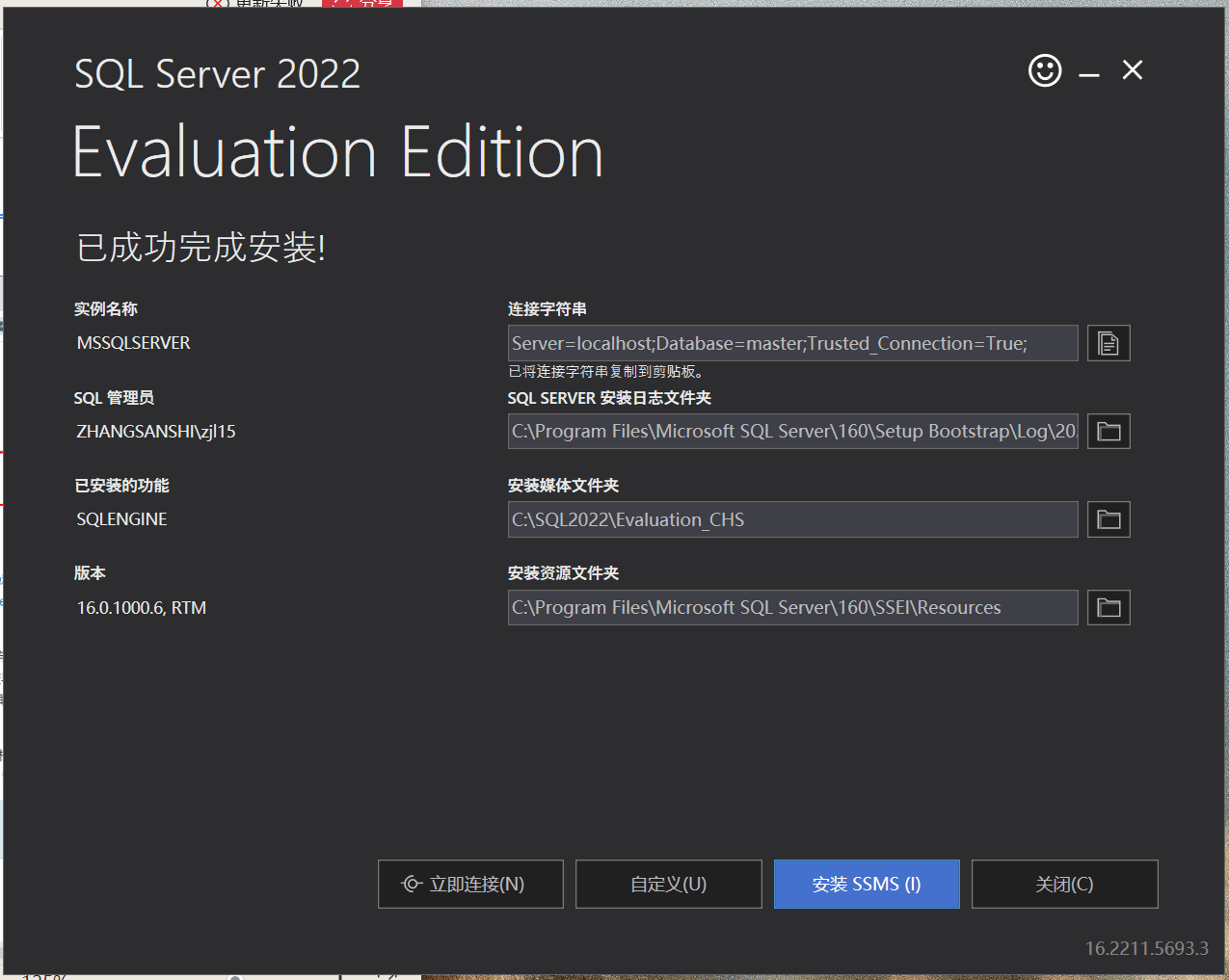Minimize the SQL Server installer window

coord(1089,72)
